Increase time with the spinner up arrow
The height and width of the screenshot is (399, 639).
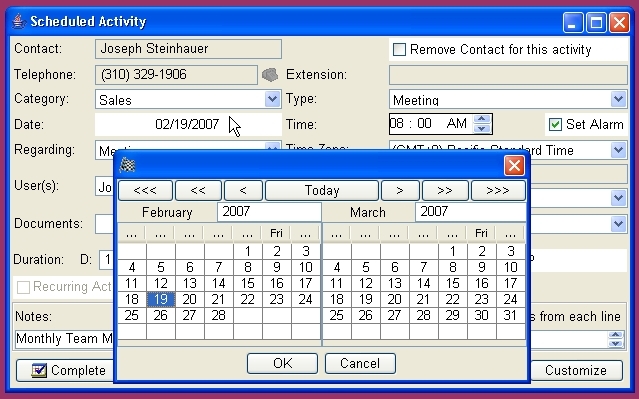tap(482, 119)
